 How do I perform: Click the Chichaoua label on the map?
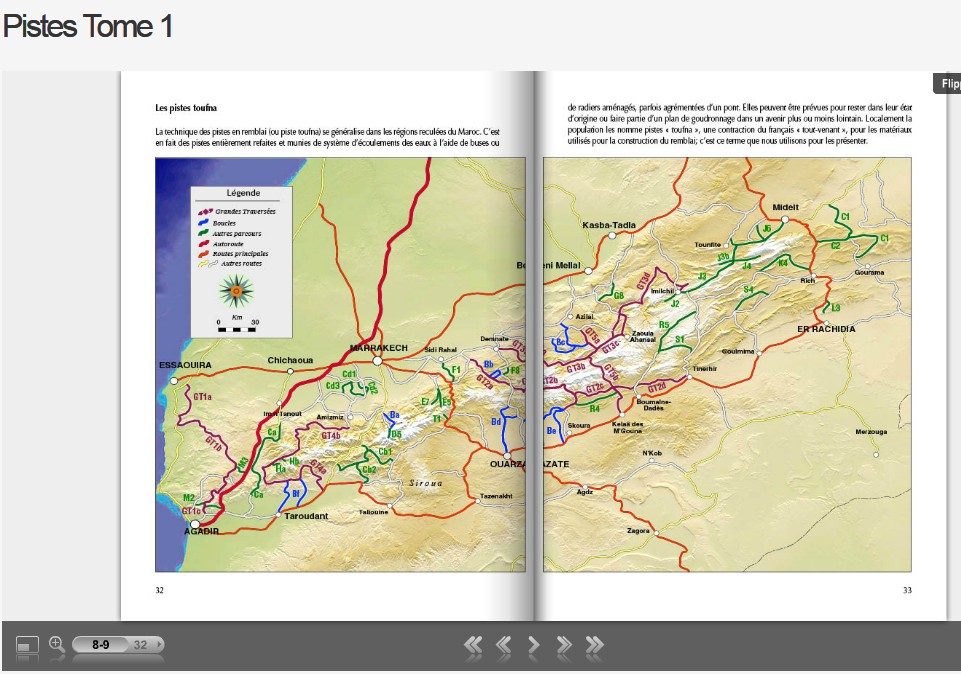pyautogui.click(x=290, y=360)
